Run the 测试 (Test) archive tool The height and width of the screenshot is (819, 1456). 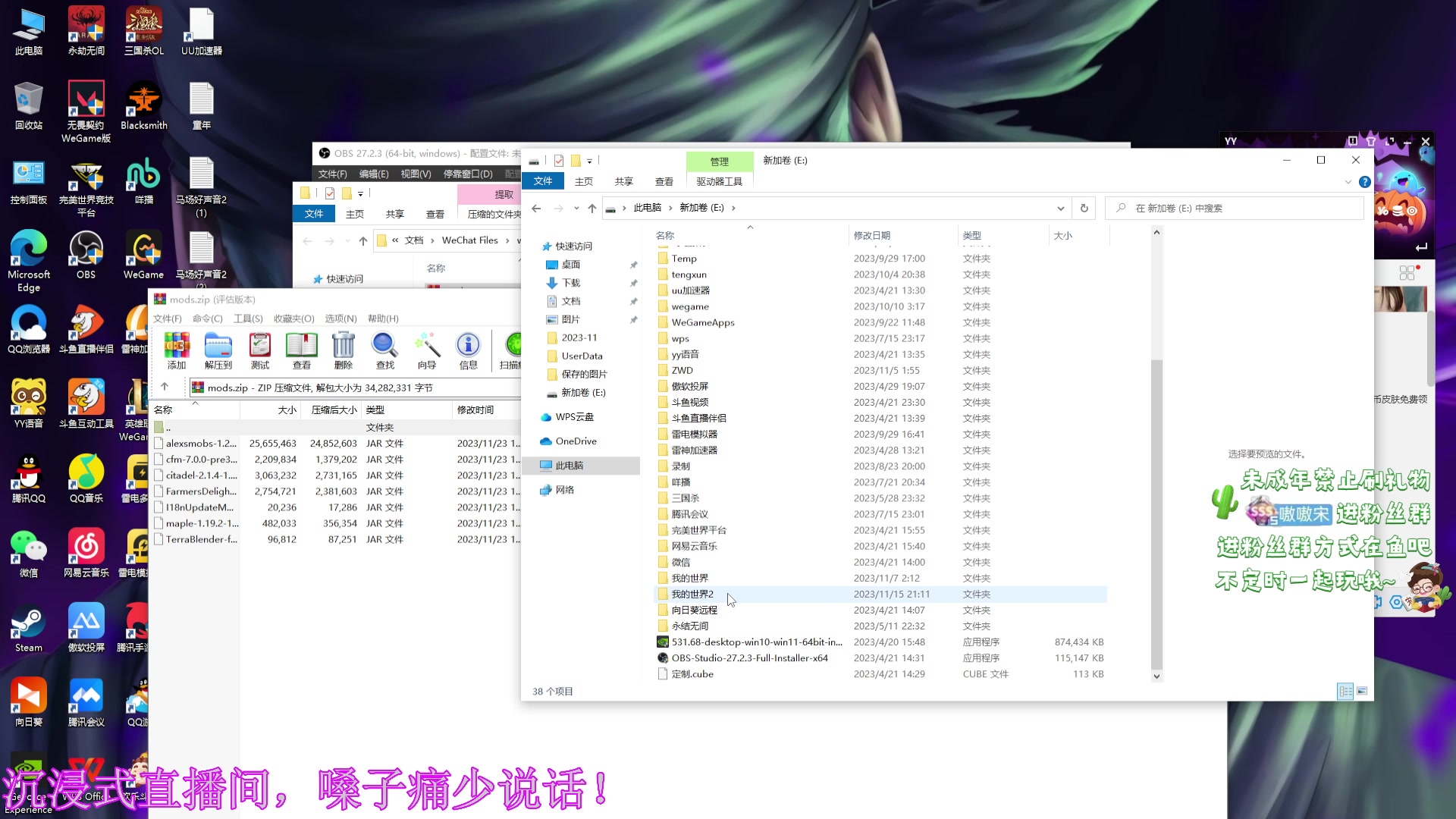(260, 350)
